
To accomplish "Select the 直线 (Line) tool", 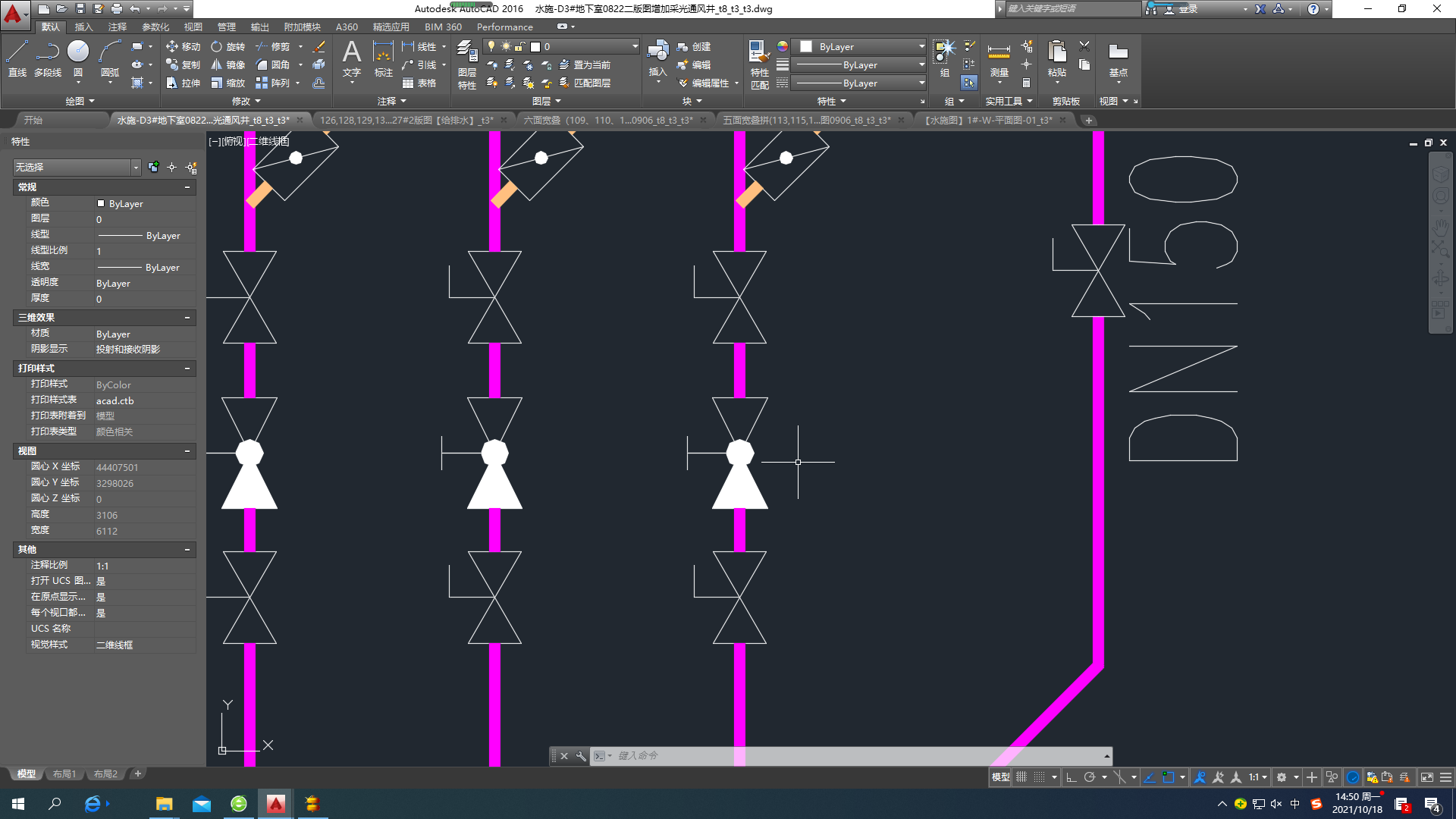I will pos(17,58).
